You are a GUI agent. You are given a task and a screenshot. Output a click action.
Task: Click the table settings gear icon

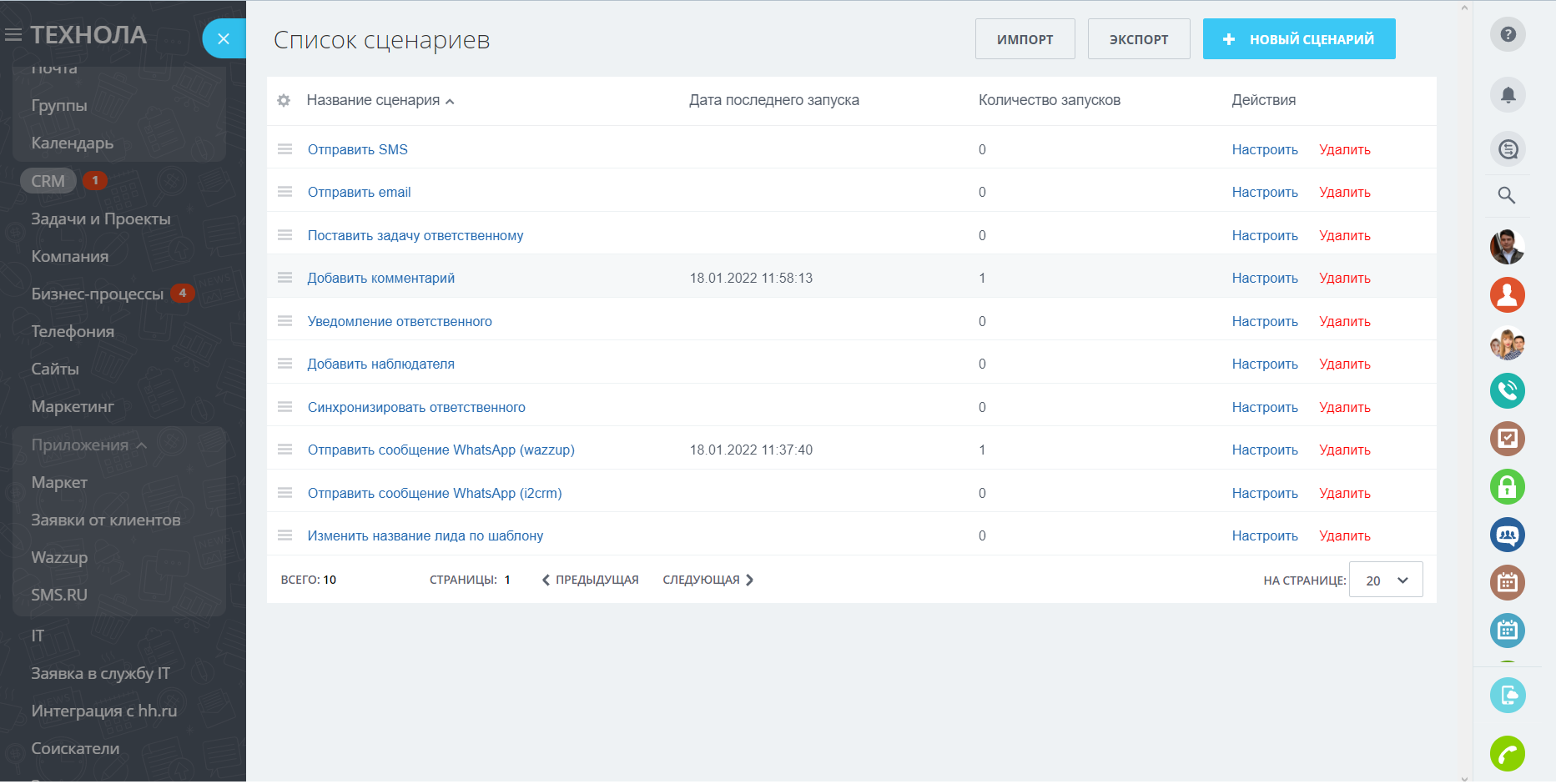coord(284,101)
